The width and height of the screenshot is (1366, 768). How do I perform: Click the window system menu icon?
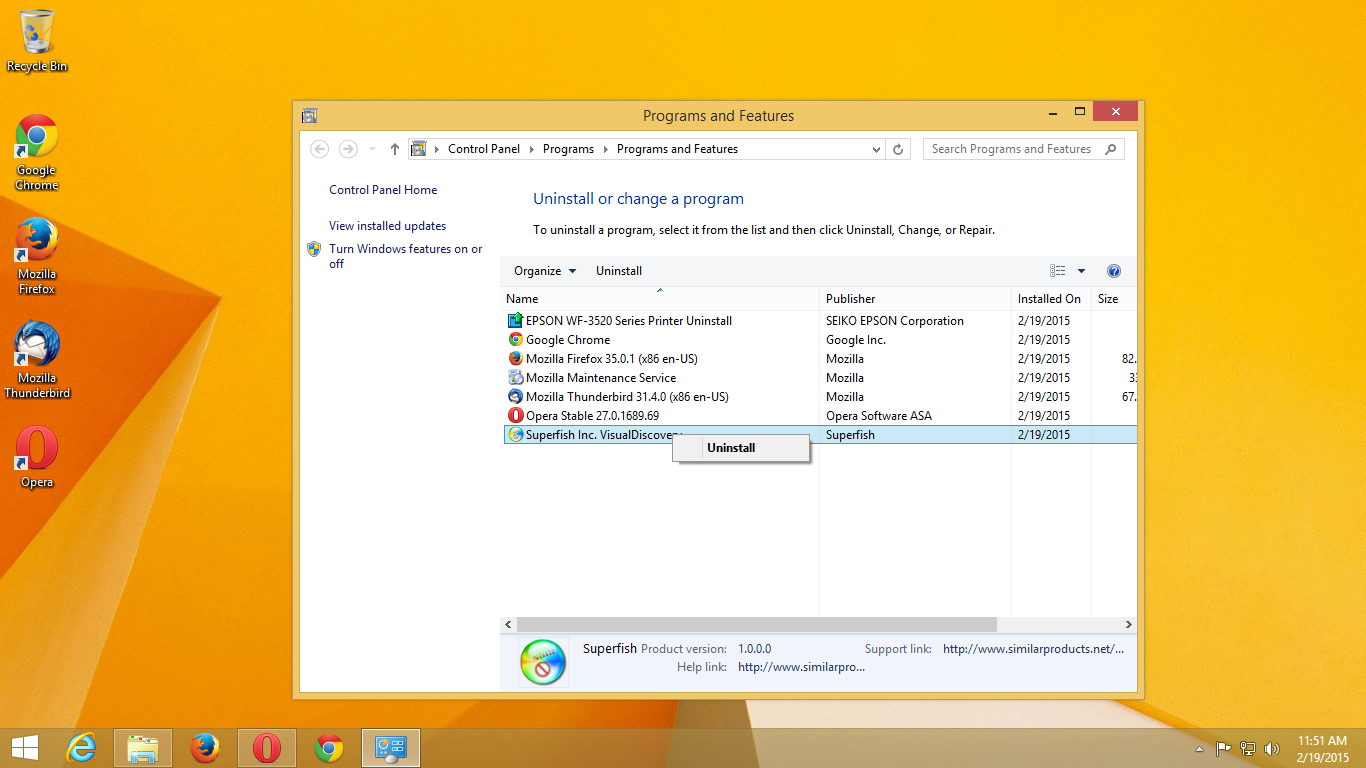309,116
